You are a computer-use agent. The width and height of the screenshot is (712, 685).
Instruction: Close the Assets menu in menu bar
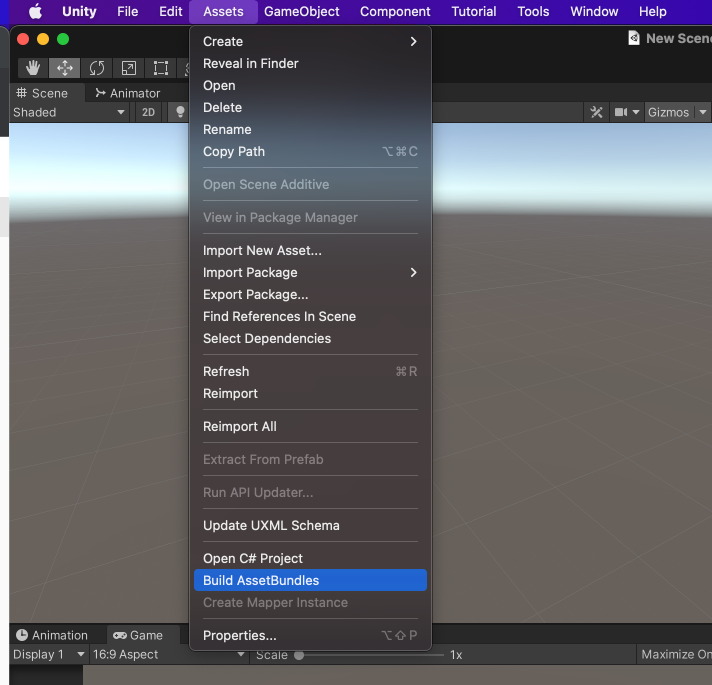[223, 11]
